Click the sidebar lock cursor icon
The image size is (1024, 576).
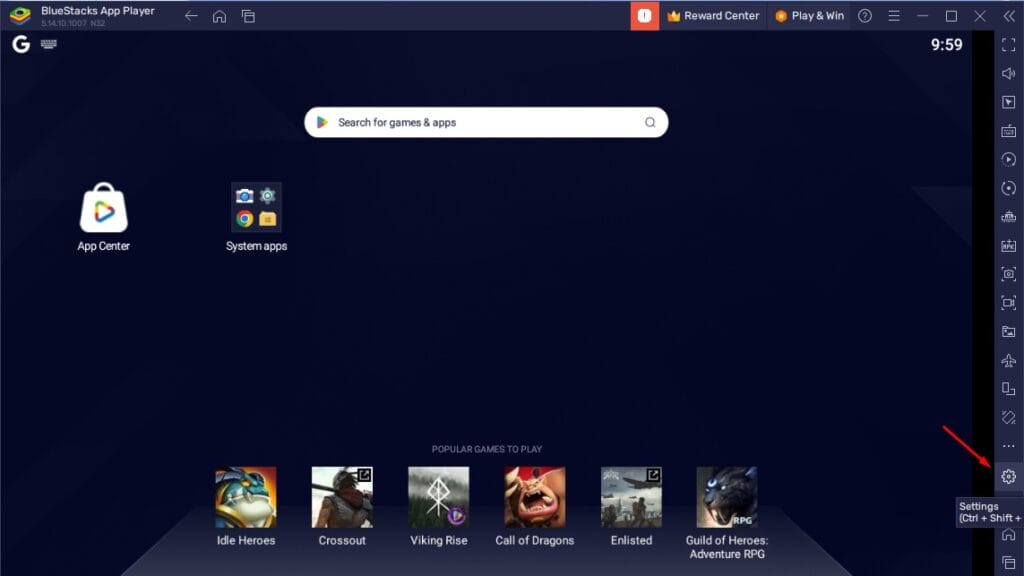click(1008, 103)
